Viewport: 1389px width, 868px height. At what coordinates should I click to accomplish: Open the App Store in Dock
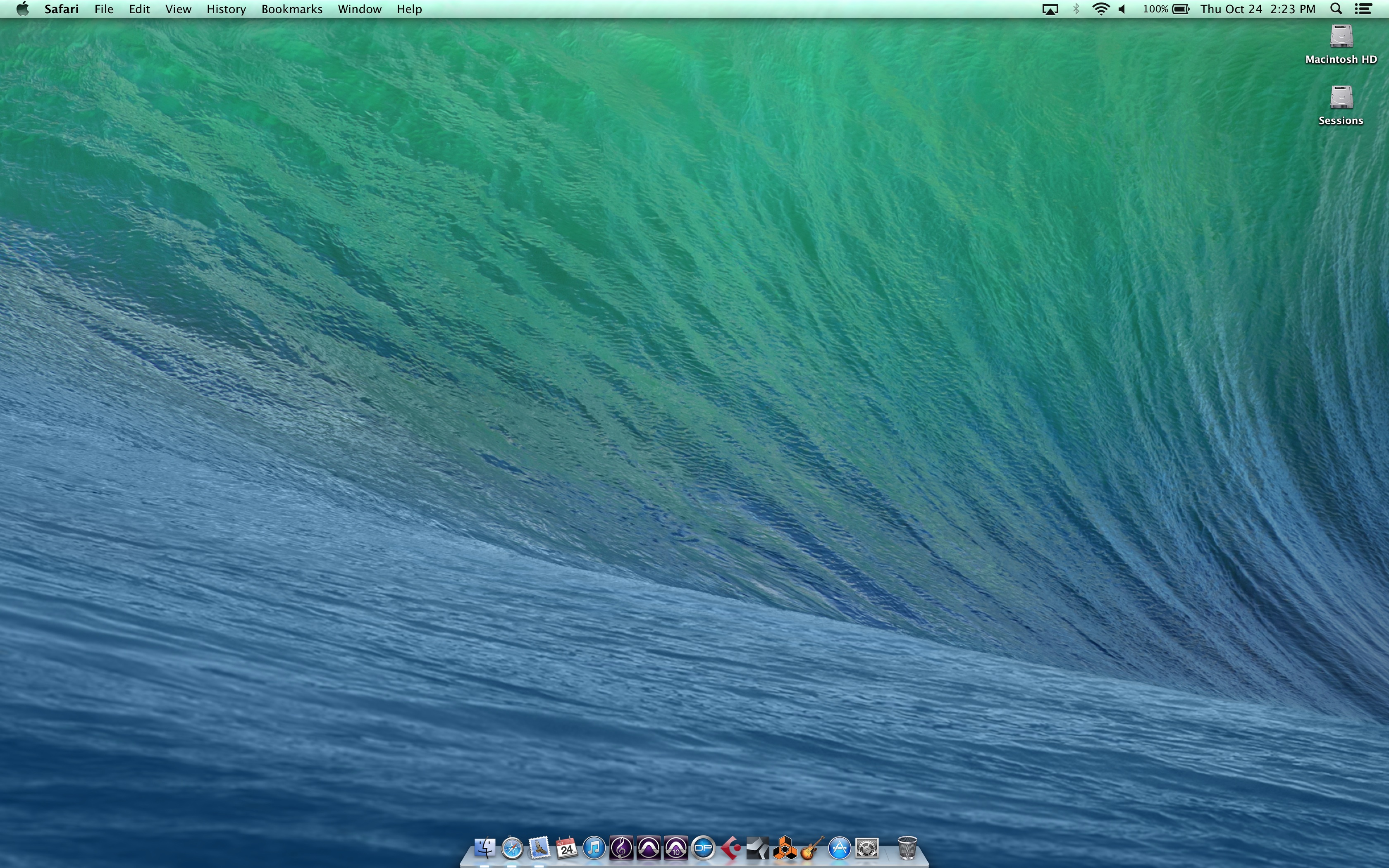click(x=840, y=847)
